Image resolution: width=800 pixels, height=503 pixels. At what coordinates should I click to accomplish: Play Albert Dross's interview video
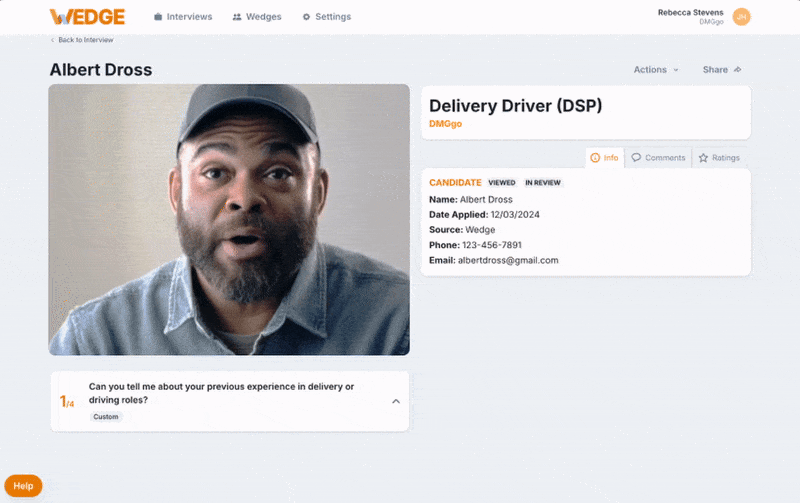click(x=229, y=219)
